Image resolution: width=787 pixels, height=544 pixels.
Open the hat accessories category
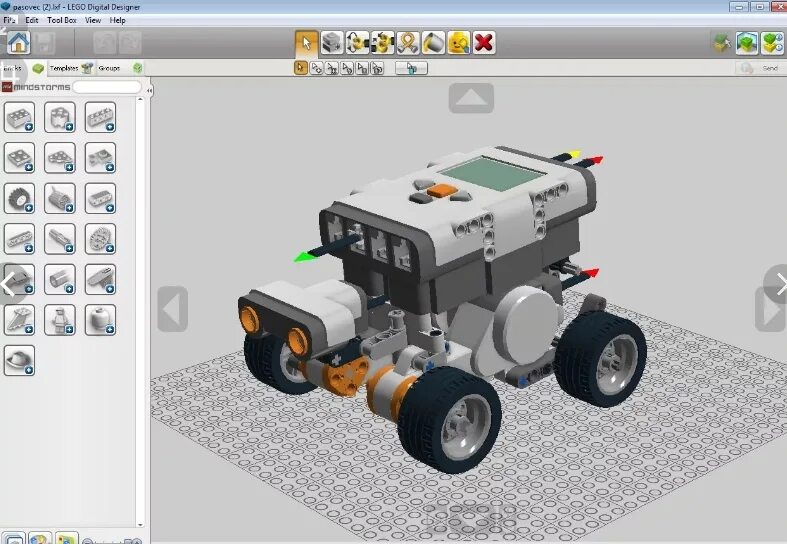19,360
